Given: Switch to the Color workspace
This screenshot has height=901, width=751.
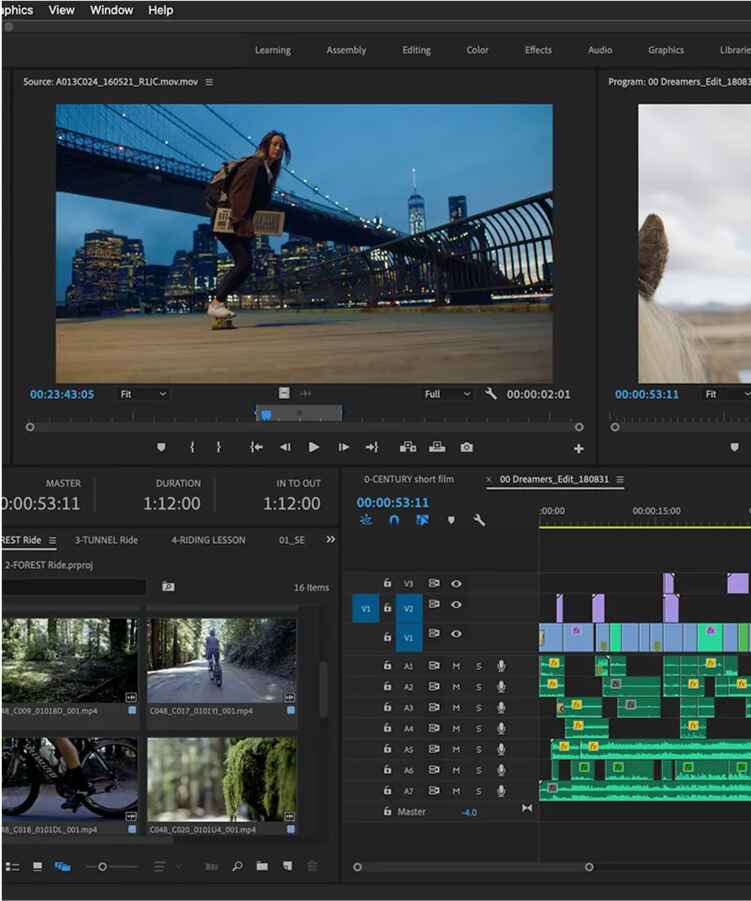Looking at the screenshot, I should click(x=478, y=50).
